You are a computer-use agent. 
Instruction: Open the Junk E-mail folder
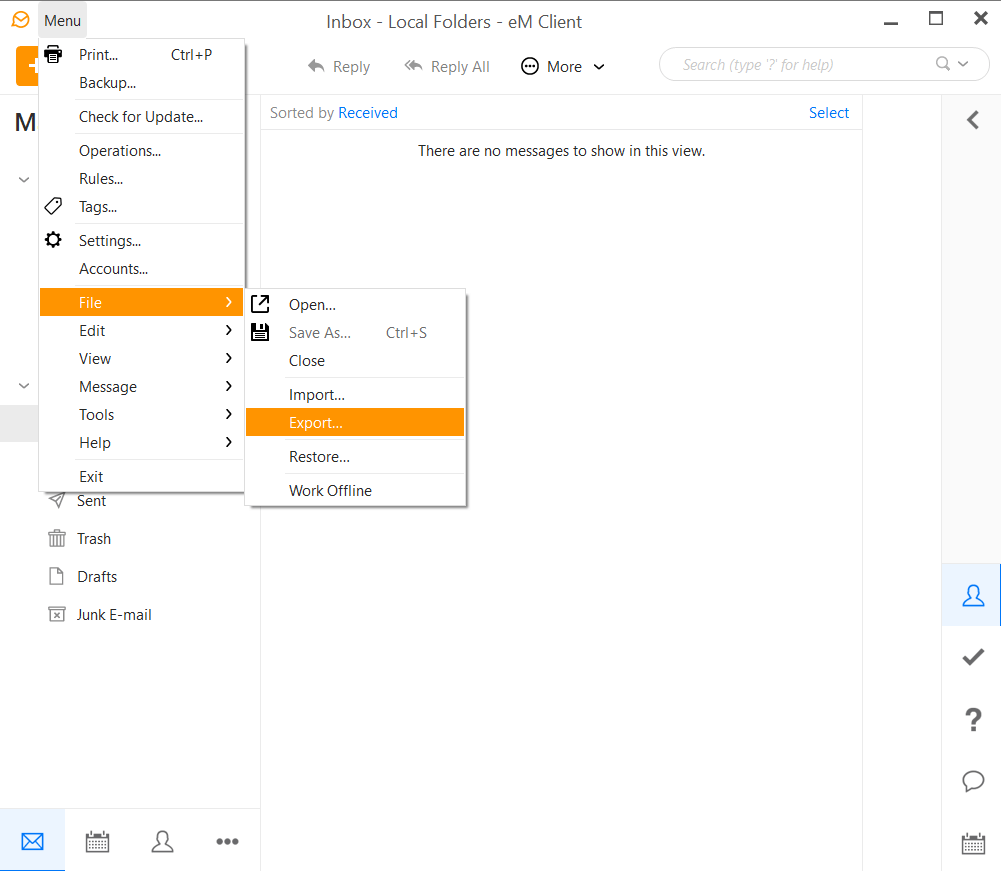click(114, 614)
